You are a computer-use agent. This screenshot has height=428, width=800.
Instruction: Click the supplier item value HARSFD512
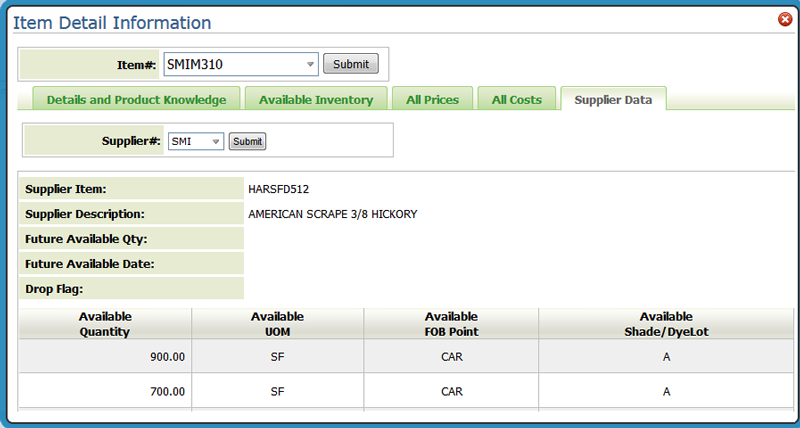[x=279, y=189]
